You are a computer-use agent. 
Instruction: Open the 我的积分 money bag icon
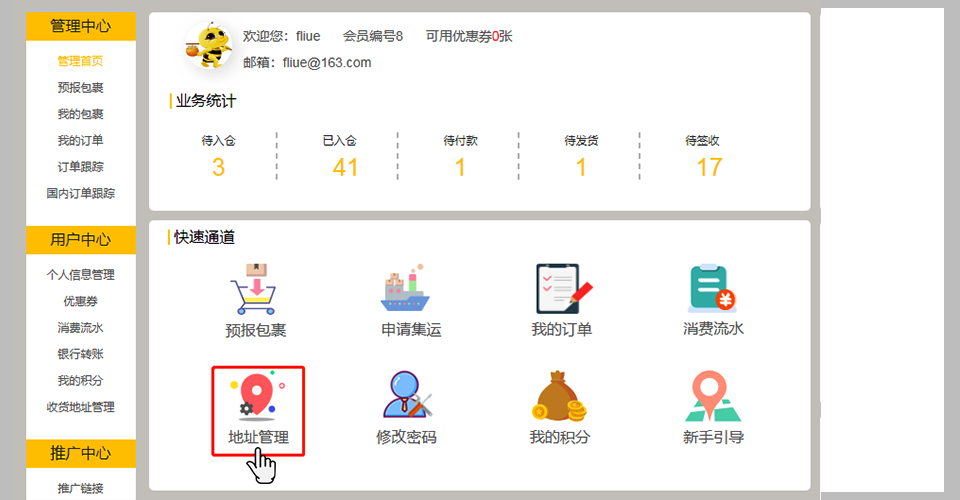(x=559, y=396)
